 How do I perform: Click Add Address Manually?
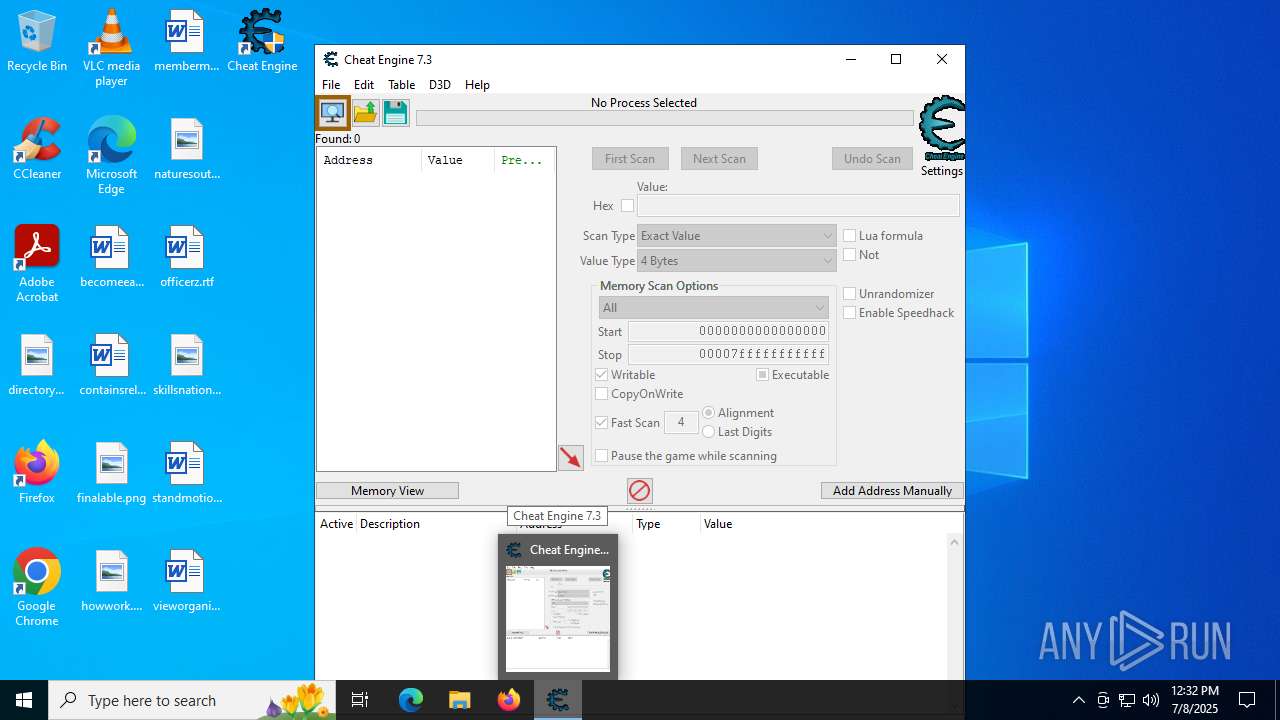pos(892,491)
